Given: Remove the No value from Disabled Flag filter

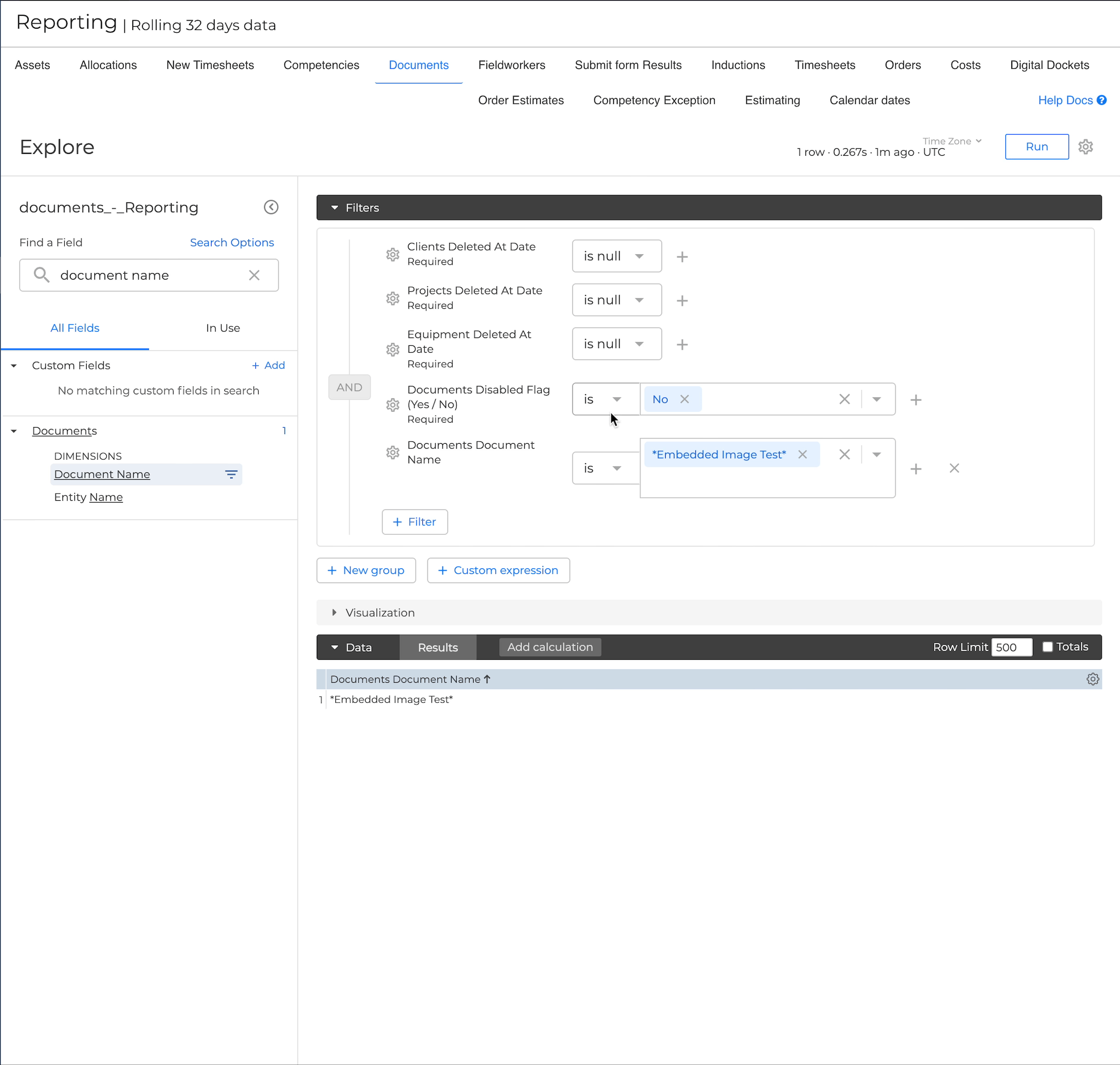Looking at the screenshot, I should 685,399.
